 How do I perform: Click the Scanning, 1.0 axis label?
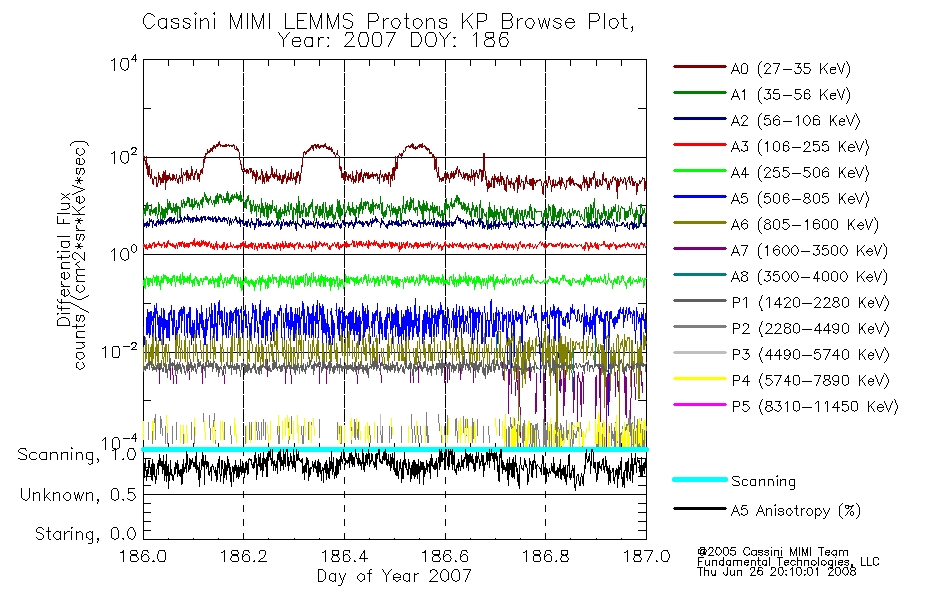pyautogui.click(x=77, y=455)
